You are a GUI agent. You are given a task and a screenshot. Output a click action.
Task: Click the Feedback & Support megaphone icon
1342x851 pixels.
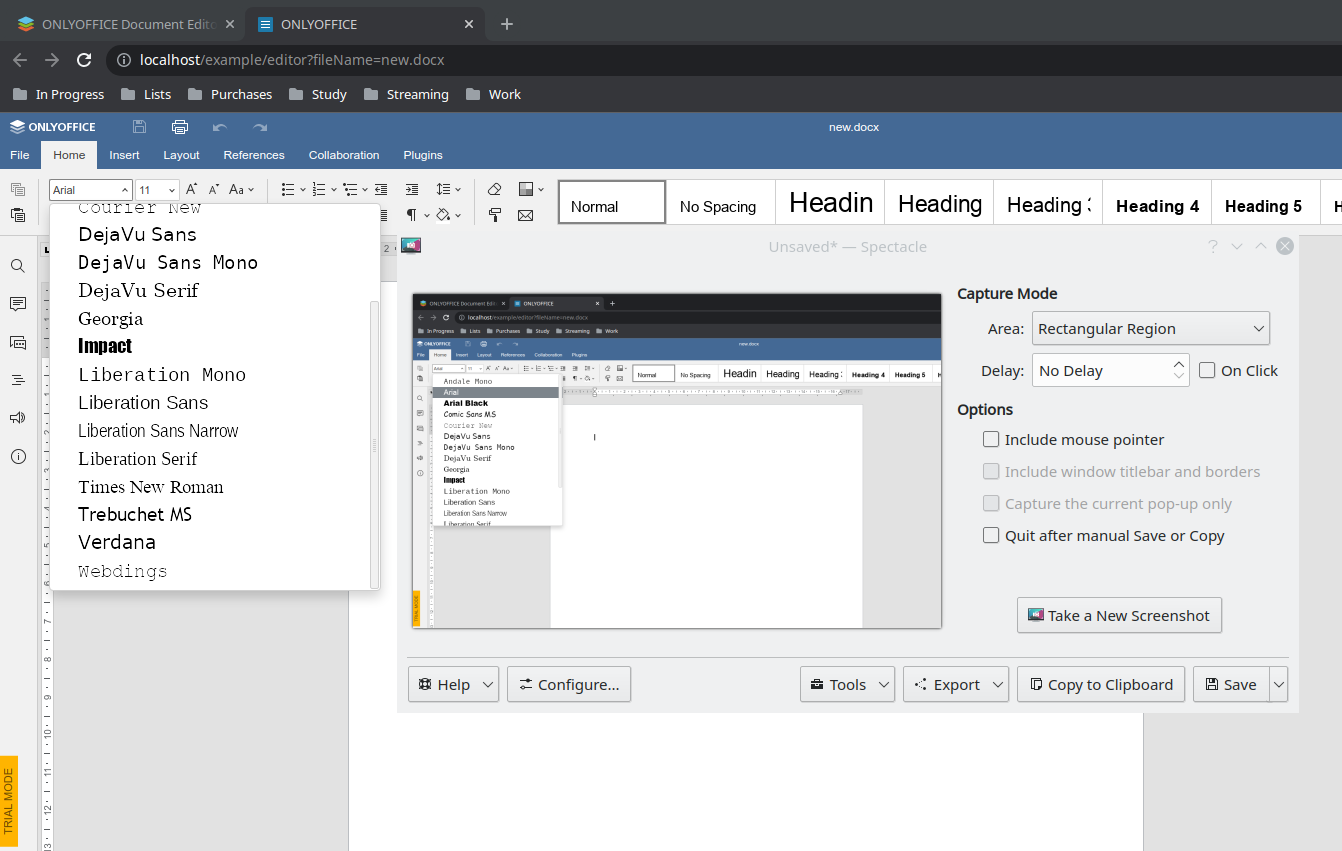pos(17,417)
